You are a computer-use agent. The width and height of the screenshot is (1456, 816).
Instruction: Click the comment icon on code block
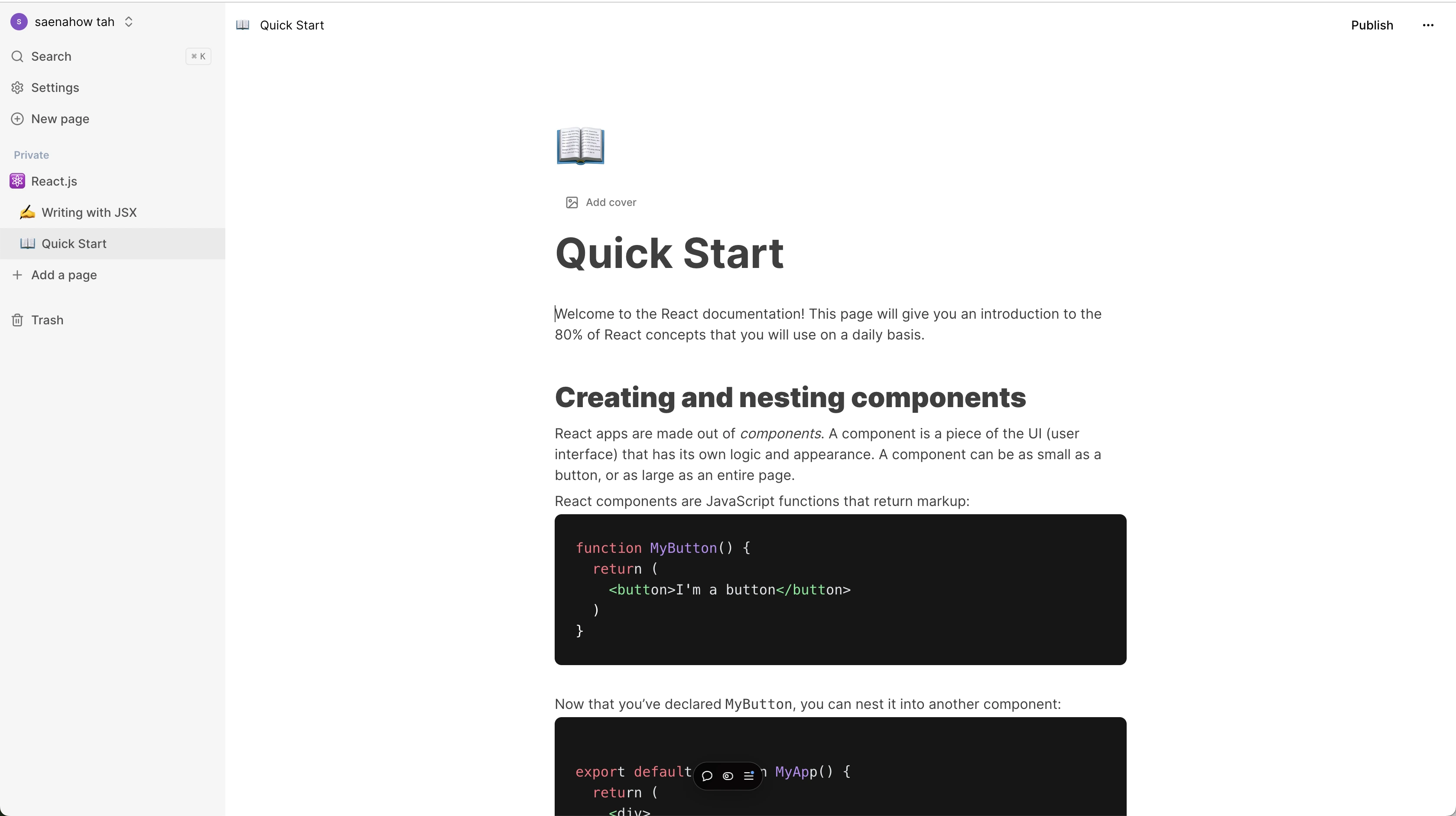(707, 777)
